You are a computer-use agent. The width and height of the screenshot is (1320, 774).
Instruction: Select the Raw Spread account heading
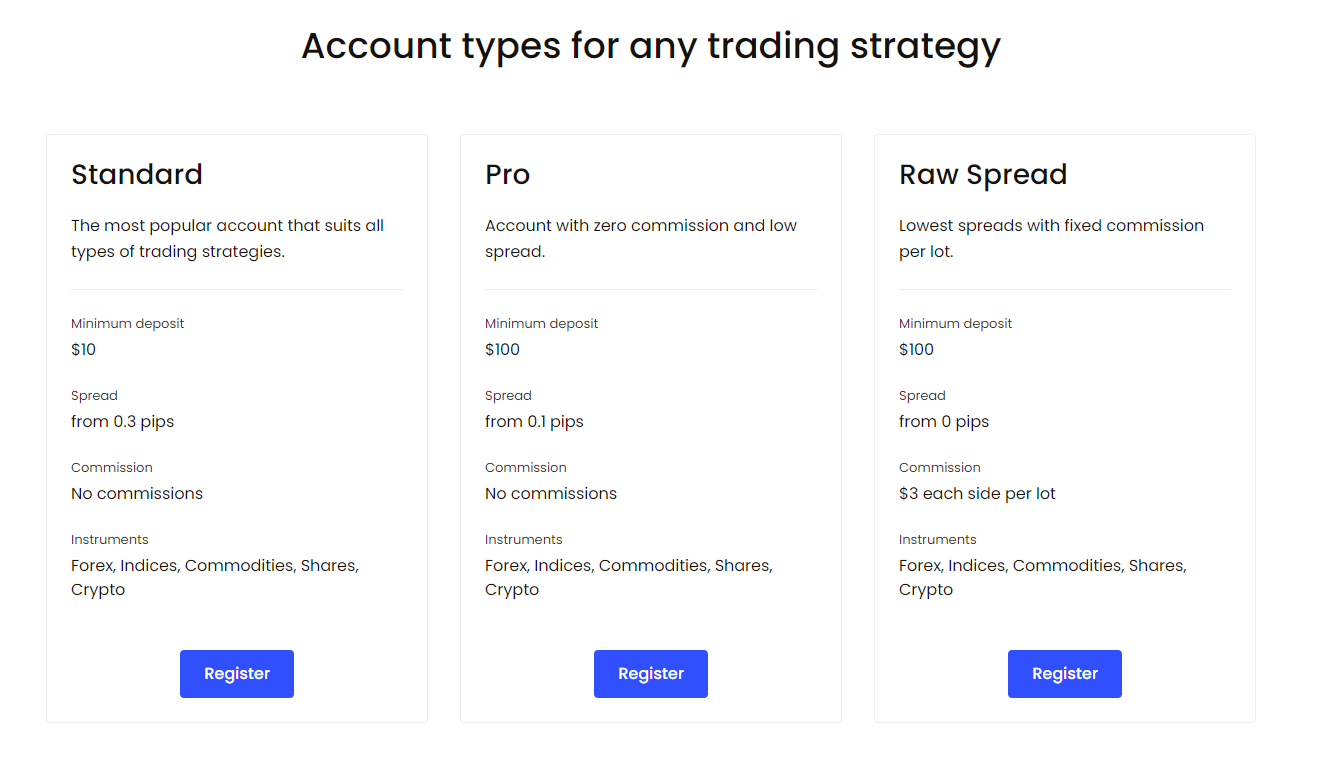(x=983, y=175)
